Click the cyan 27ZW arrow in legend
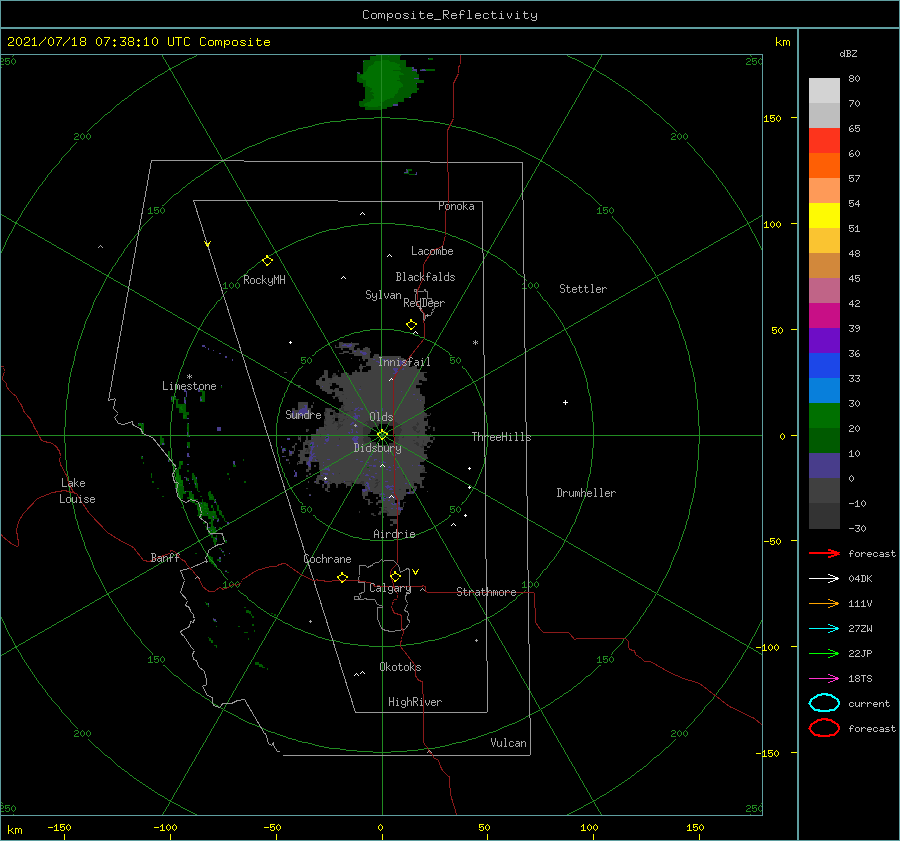 pyautogui.click(x=824, y=629)
